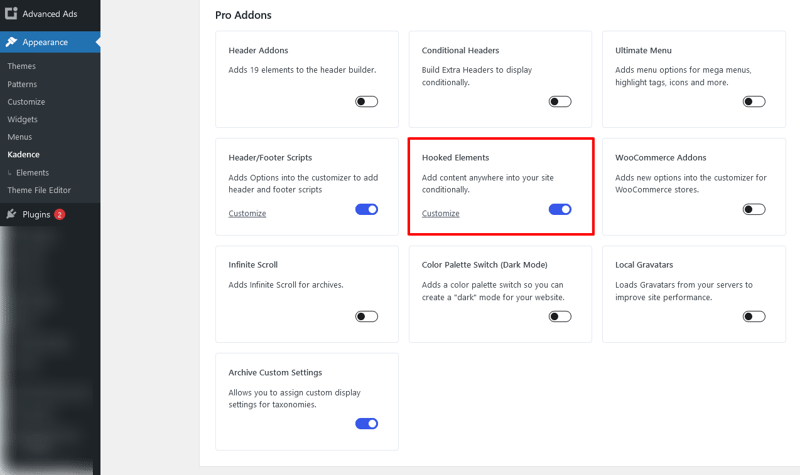Enable the Ultimate Menu toggle
This screenshot has height=475, width=800.
tap(754, 101)
